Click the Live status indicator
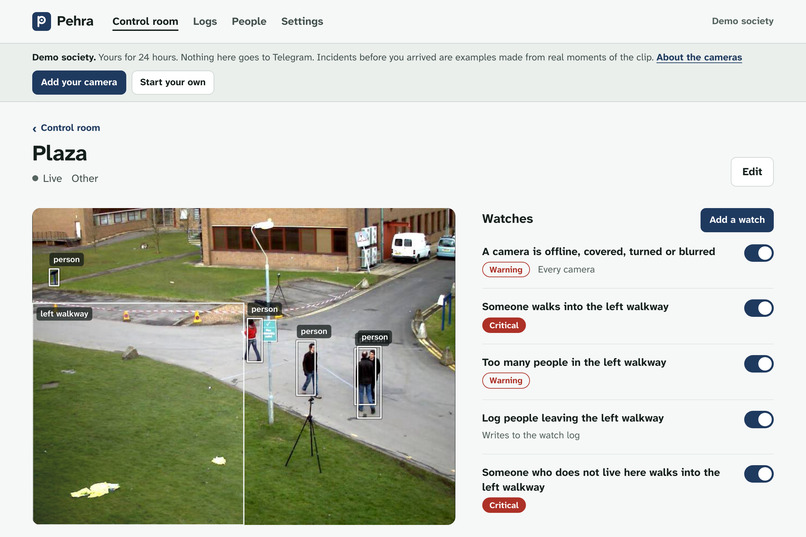This screenshot has width=806, height=537. [x=47, y=178]
